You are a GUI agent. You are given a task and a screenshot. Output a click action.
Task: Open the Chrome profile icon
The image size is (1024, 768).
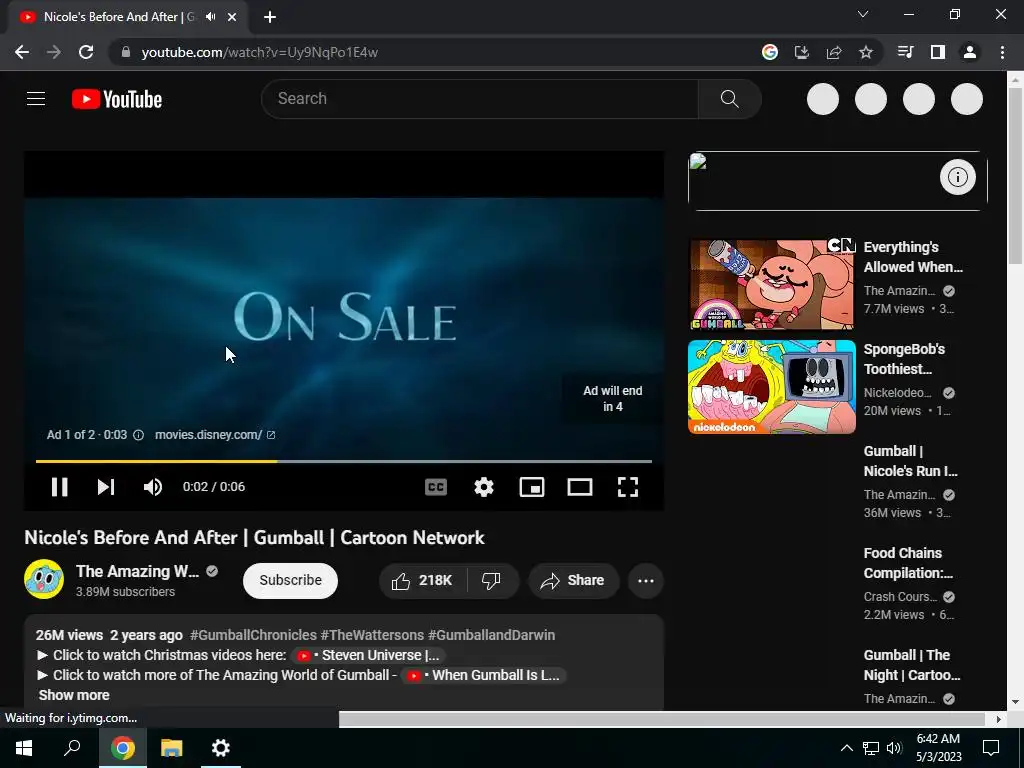tap(970, 52)
